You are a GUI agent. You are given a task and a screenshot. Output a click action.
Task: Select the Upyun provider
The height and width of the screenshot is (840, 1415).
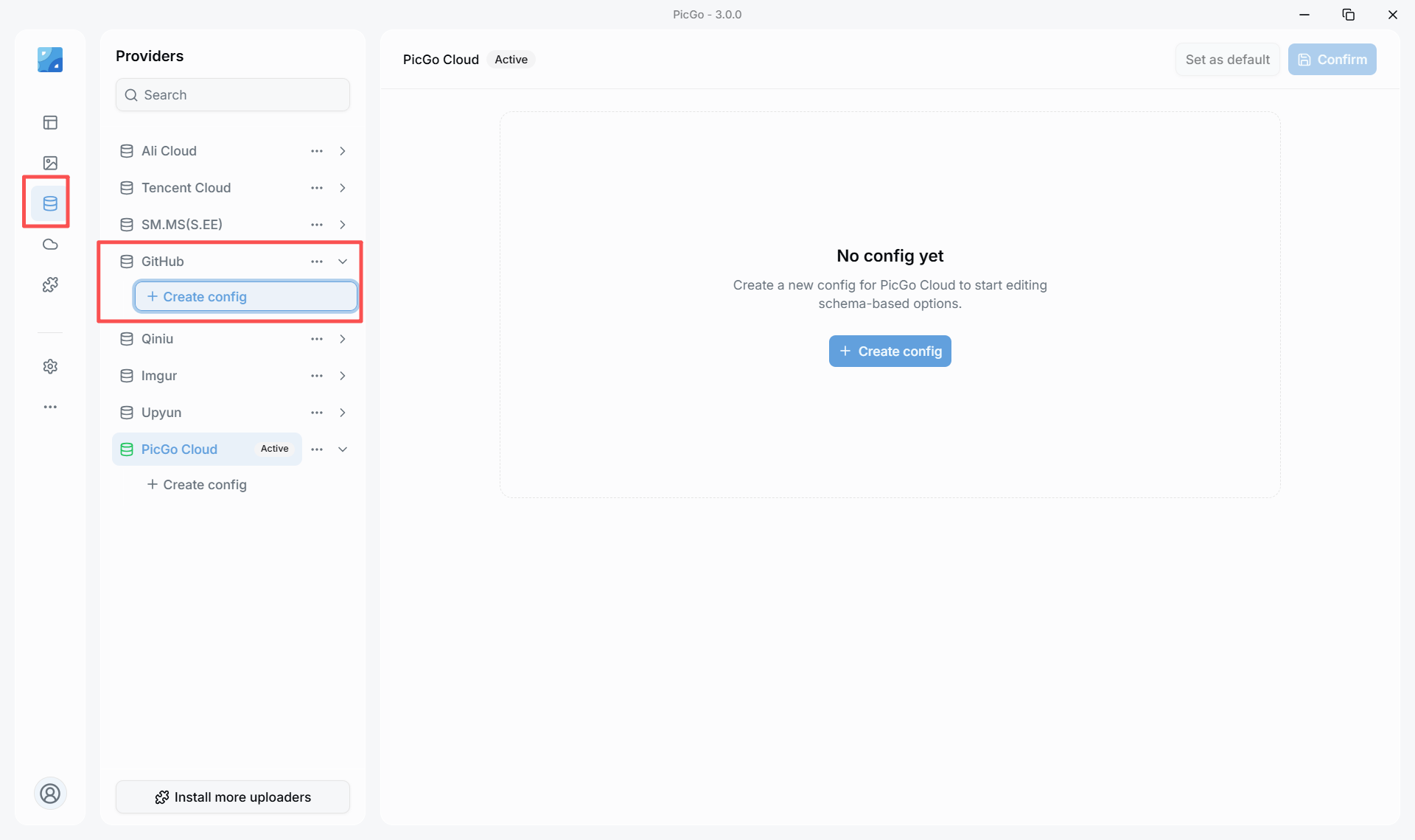(207, 413)
